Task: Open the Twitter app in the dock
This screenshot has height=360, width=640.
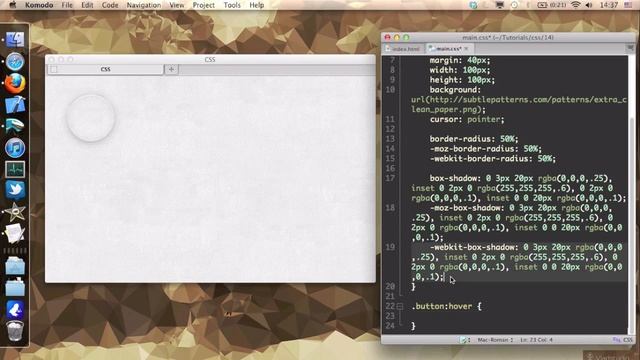Action: [15, 190]
